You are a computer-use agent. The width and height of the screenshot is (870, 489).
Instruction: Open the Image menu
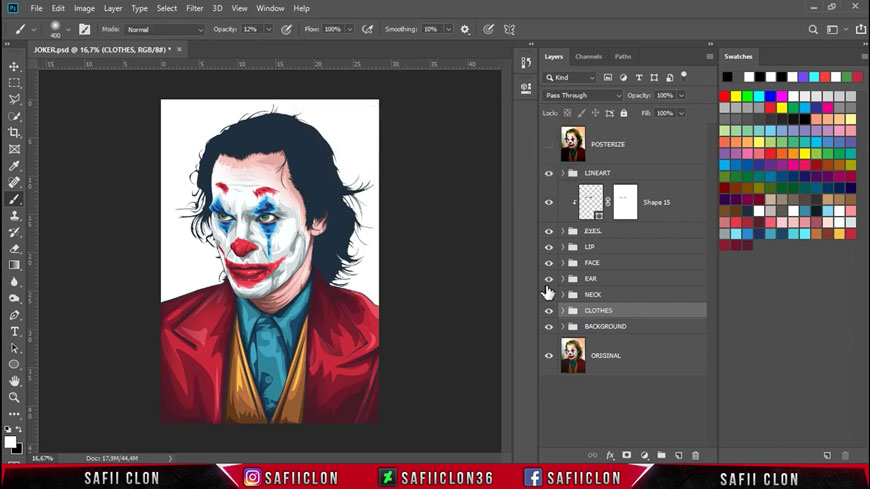(x=84, y=8)
